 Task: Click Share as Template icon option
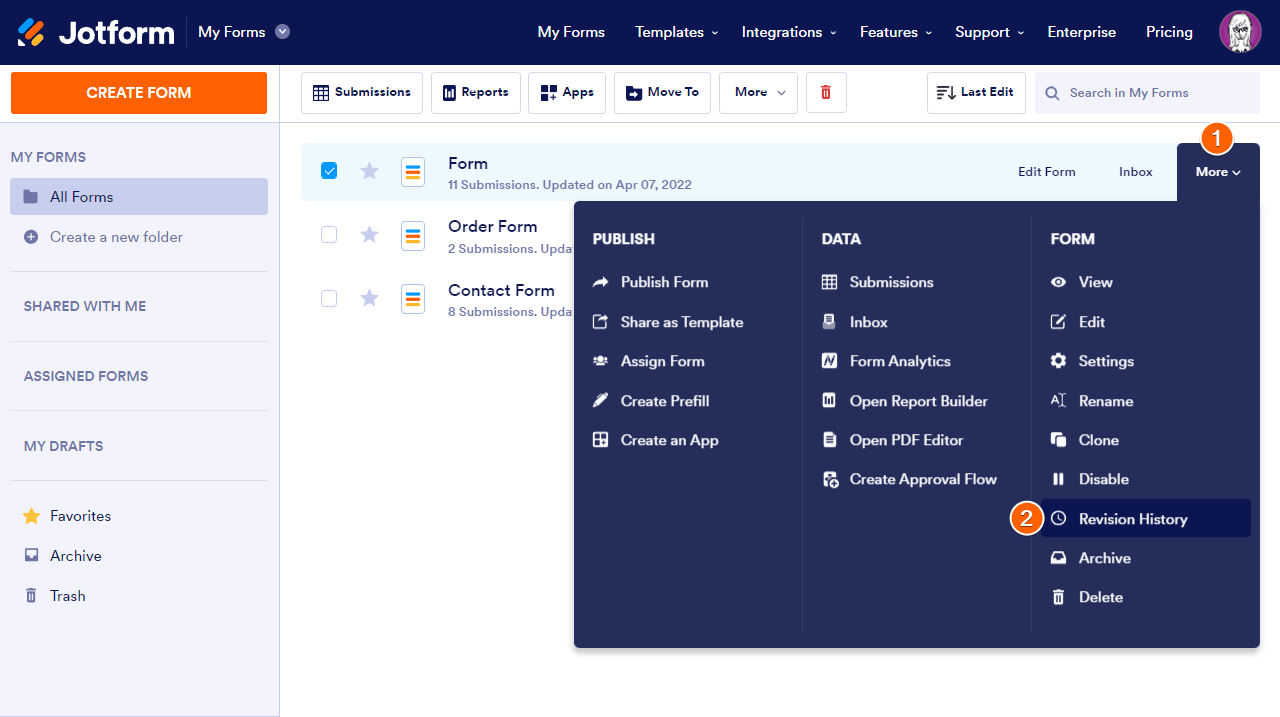tap(601, 322)
